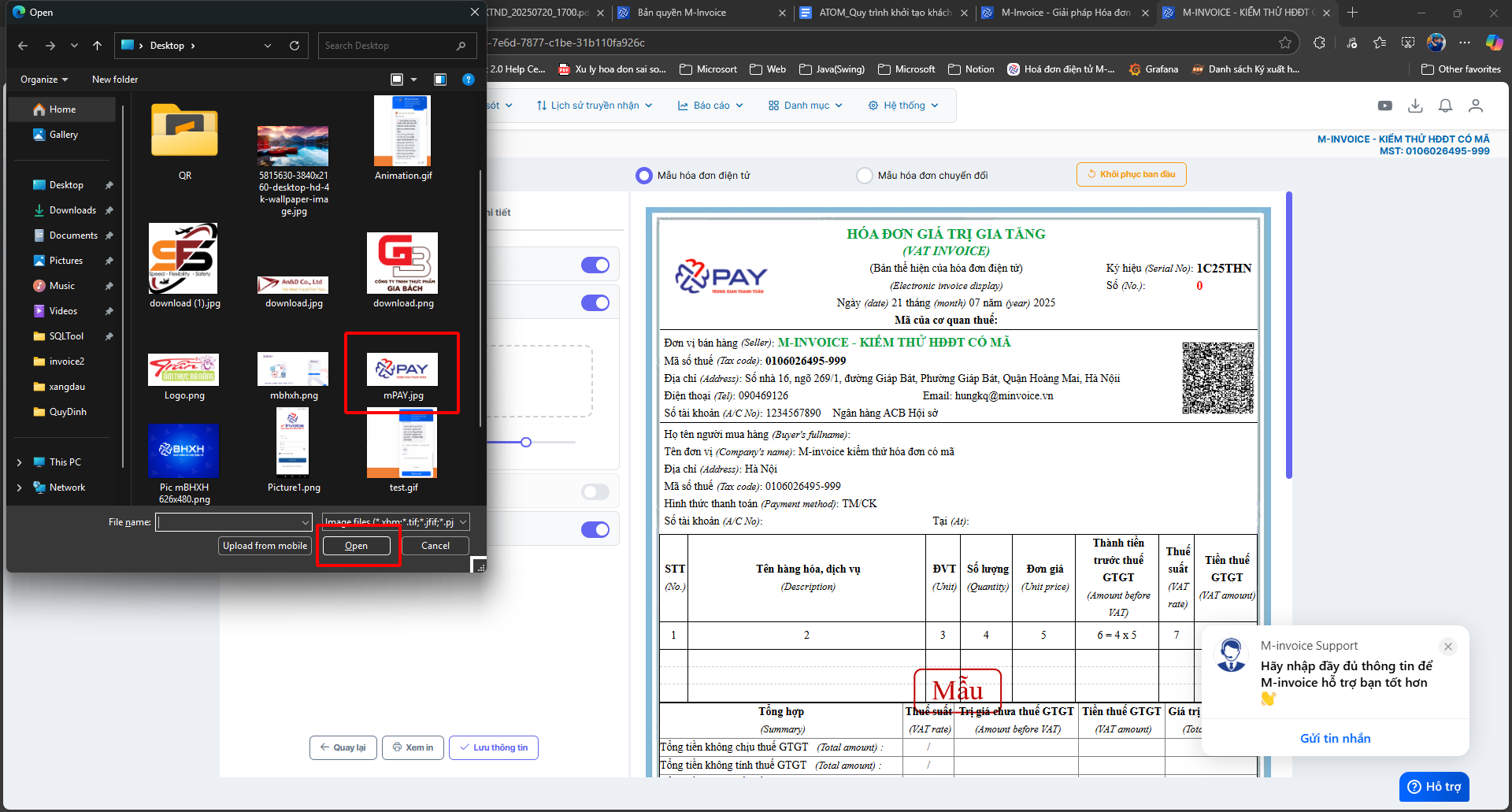This screenshot has width=1512, height=812.
Task: Open the Notion bookmark folder
Action: (x=971, y=69)
